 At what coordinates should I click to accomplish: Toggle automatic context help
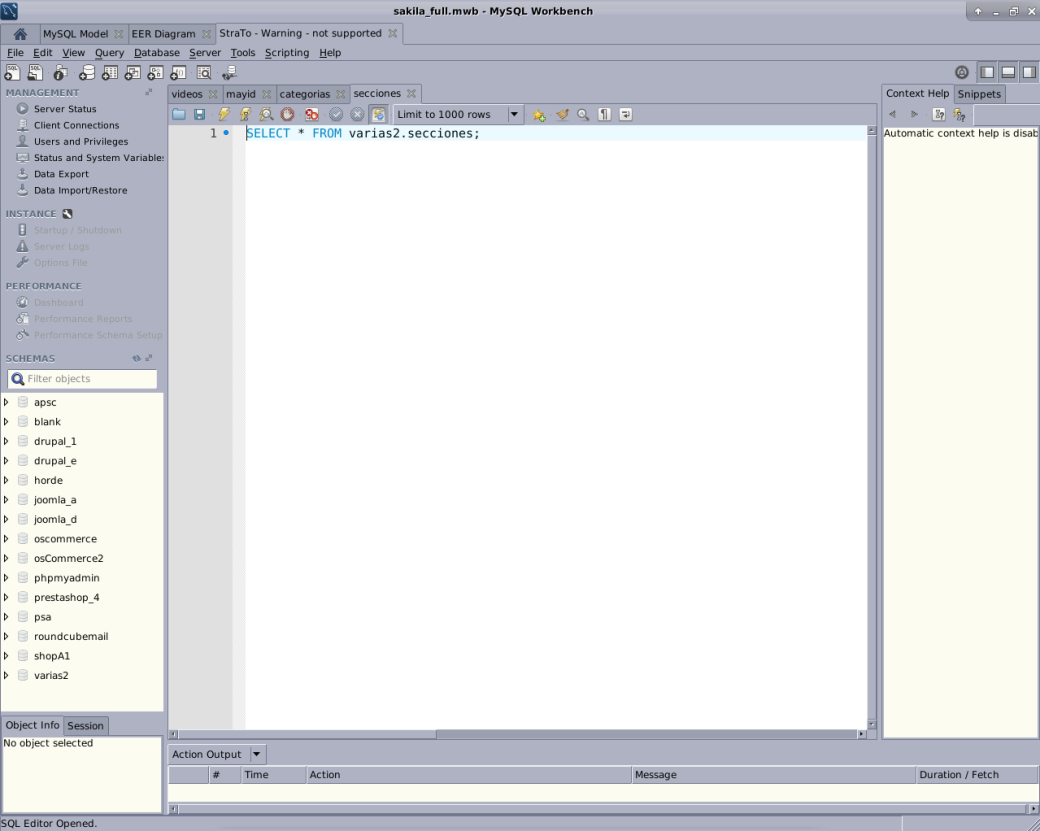960,115
